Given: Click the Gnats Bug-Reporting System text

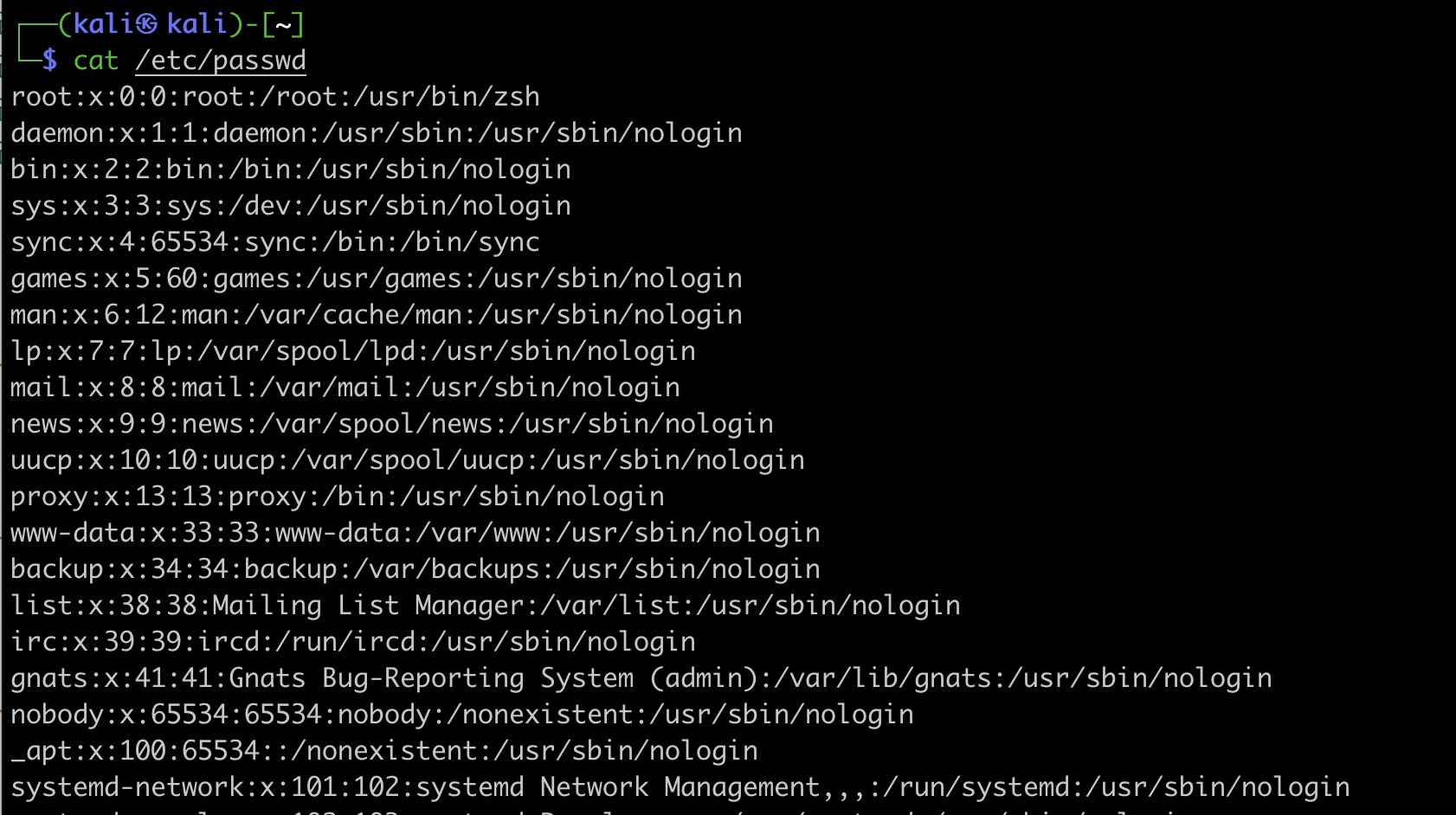Looking at the screenshot, I should click(430, 678).
